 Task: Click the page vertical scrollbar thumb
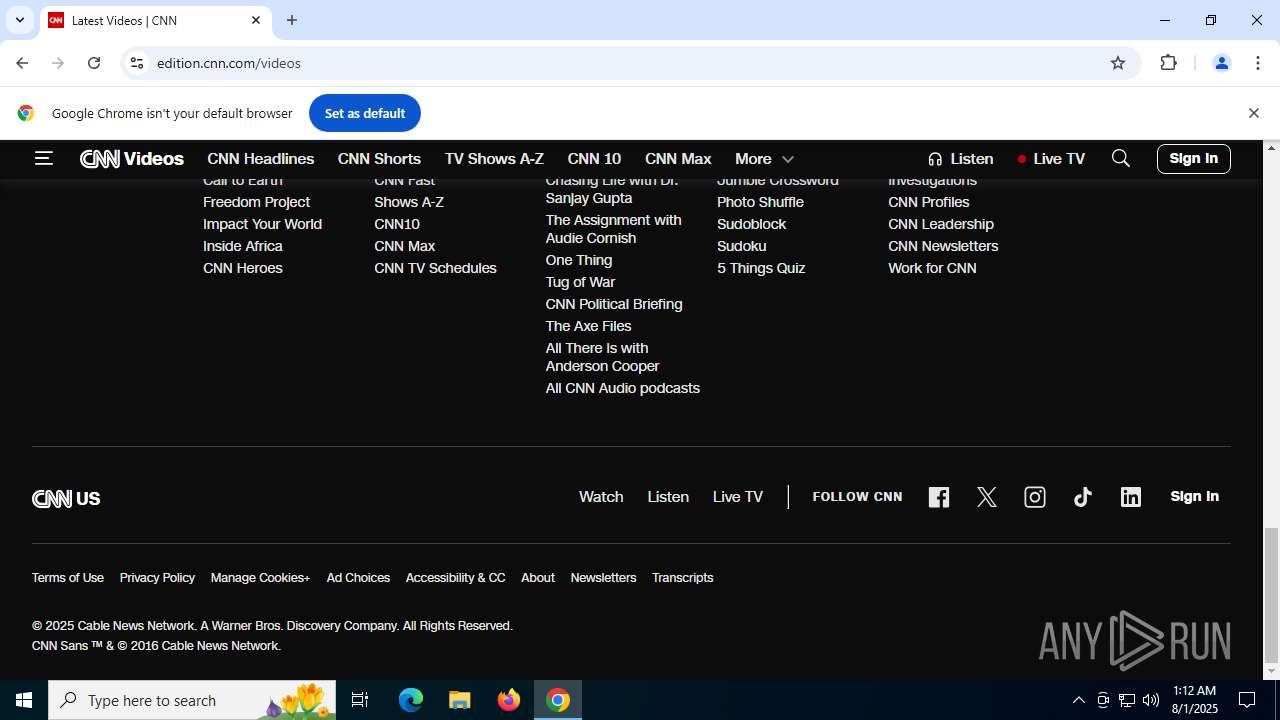coord(1271,594)
